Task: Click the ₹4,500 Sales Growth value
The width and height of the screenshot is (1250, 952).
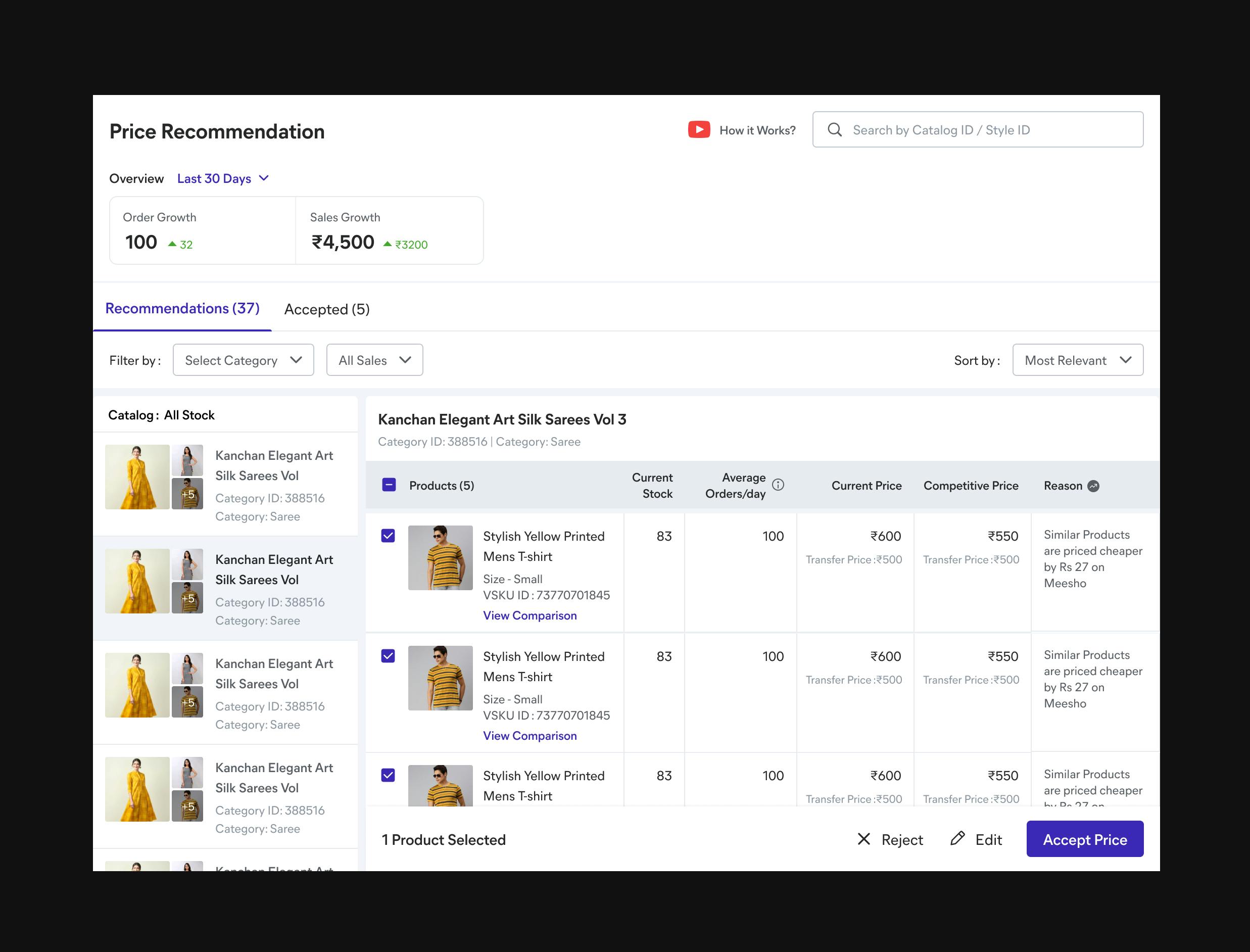Action: point(343,243)
